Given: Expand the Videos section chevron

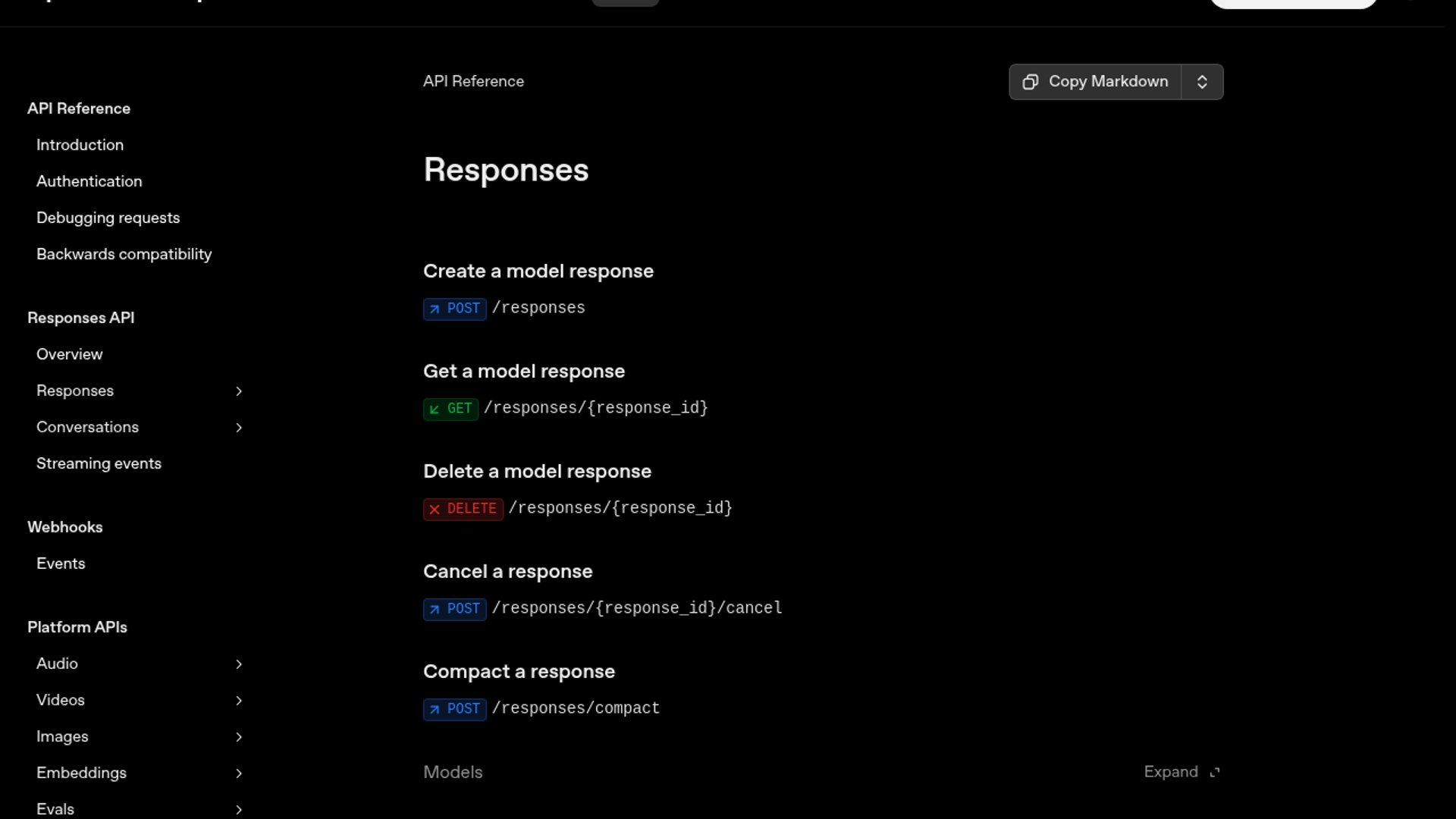Looking at the screenshot, I should click(x=239, y=701).
